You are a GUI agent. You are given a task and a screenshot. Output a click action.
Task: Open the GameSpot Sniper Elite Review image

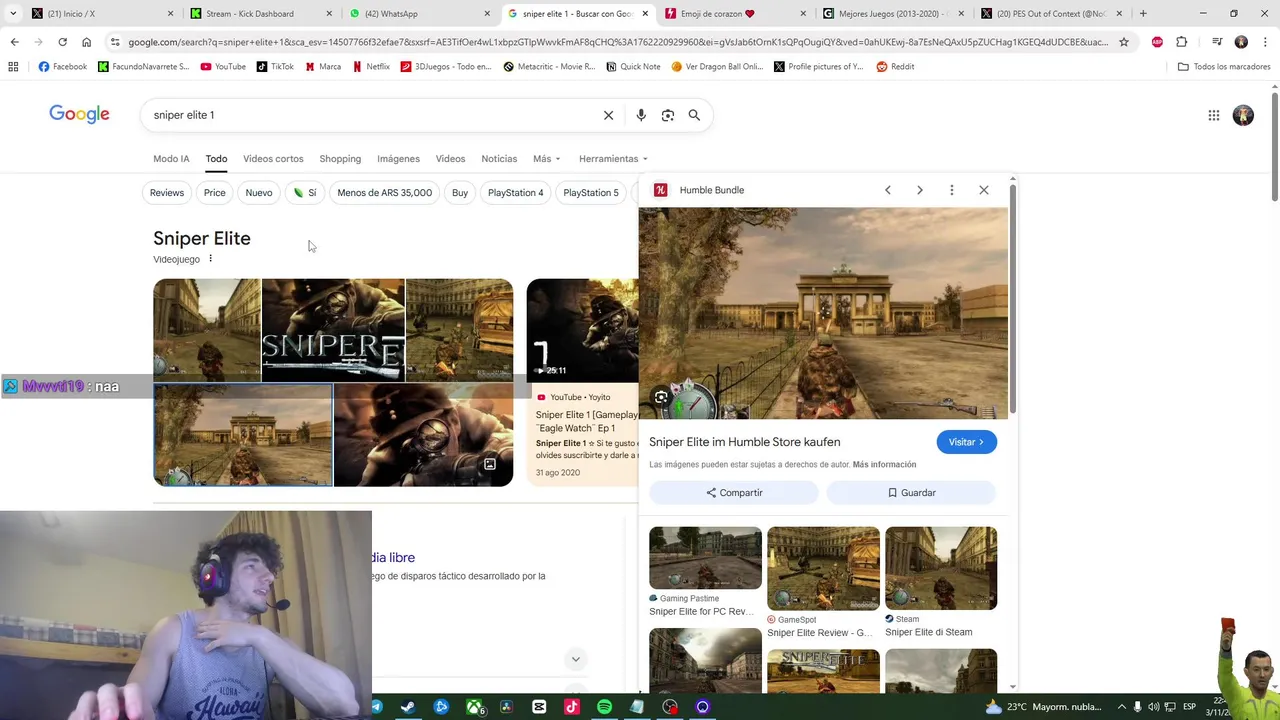pos(823,568)
